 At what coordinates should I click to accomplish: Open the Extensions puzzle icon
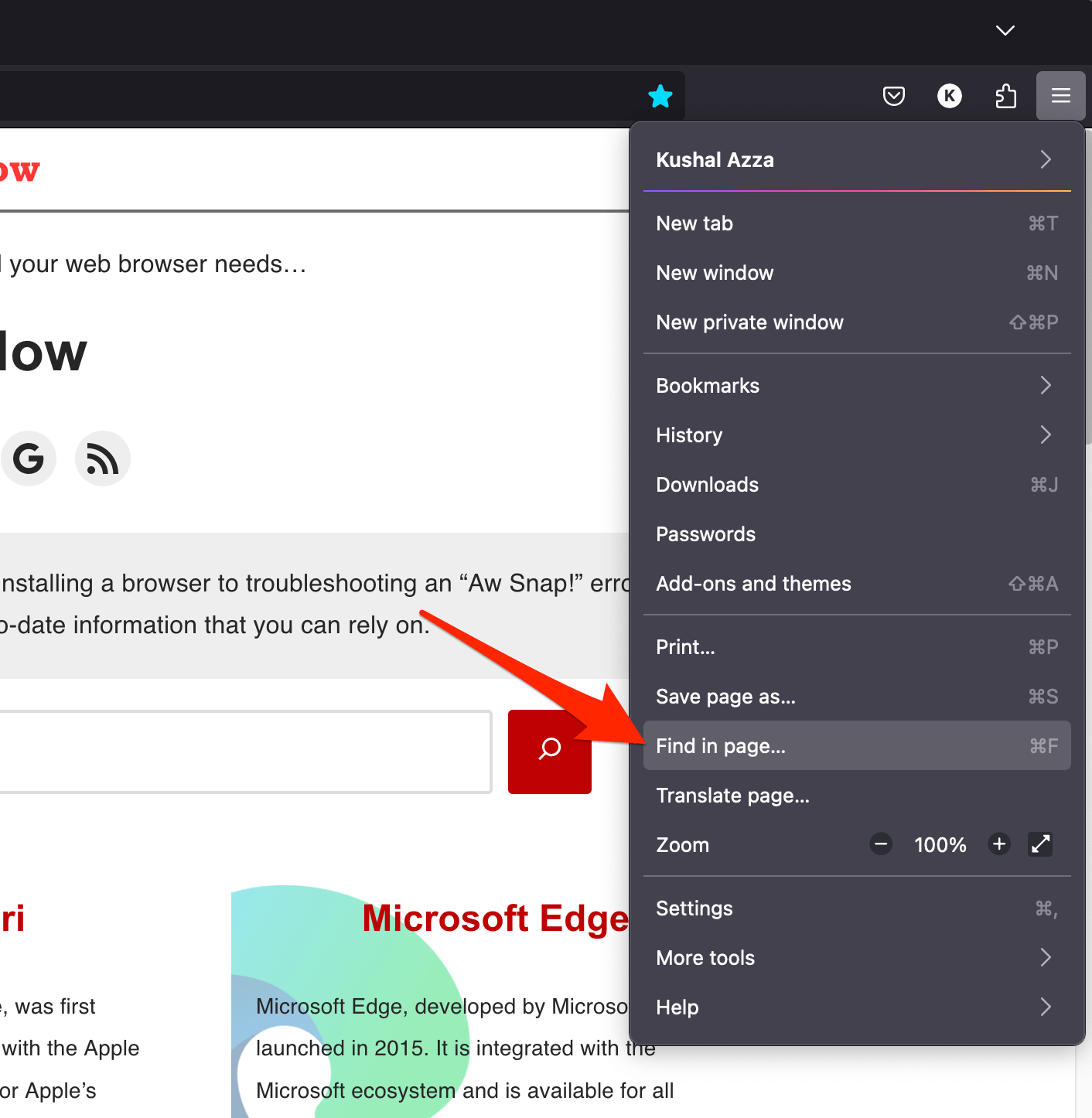[1005, 96]
